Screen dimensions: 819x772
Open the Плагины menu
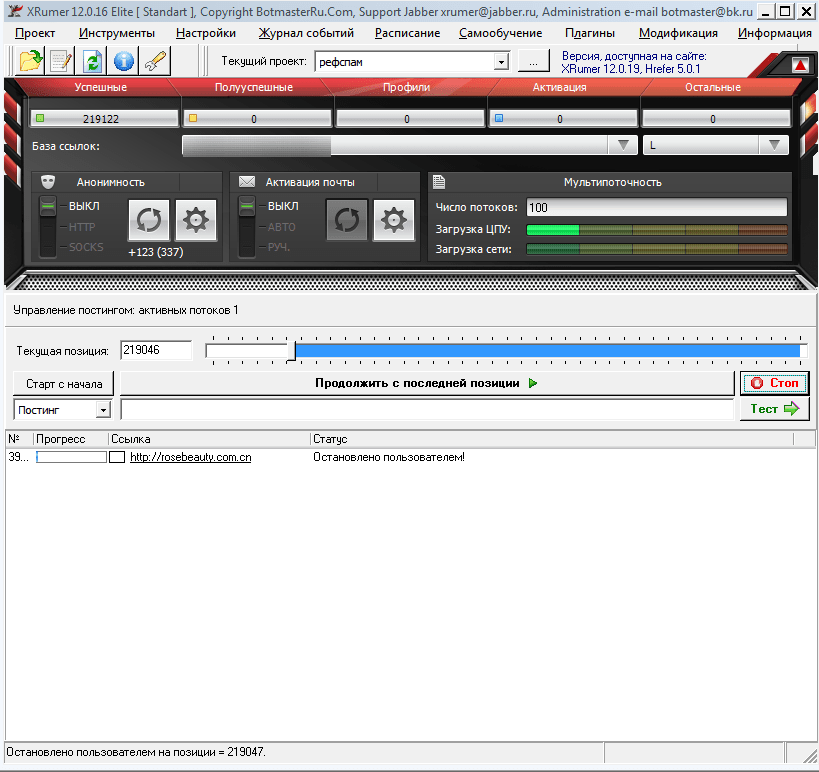590,33
